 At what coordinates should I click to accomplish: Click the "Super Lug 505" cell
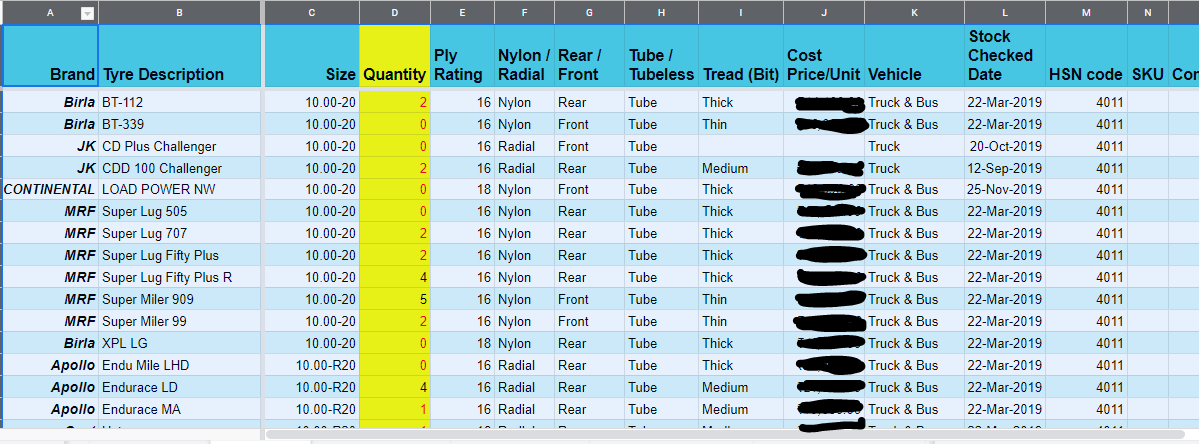pyautogui.click(x=179, y=212)
